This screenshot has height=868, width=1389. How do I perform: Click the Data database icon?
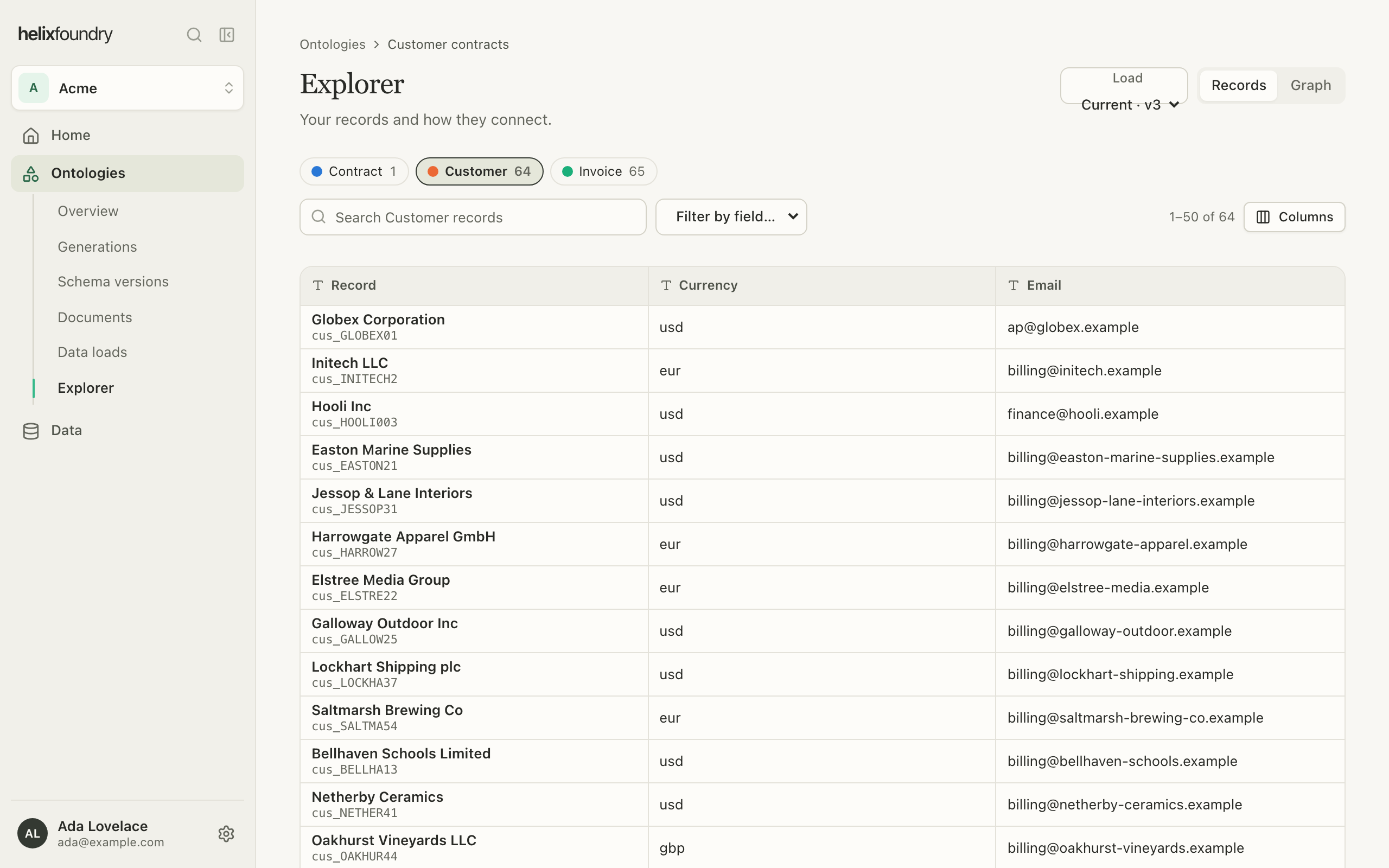pos(31,431)
